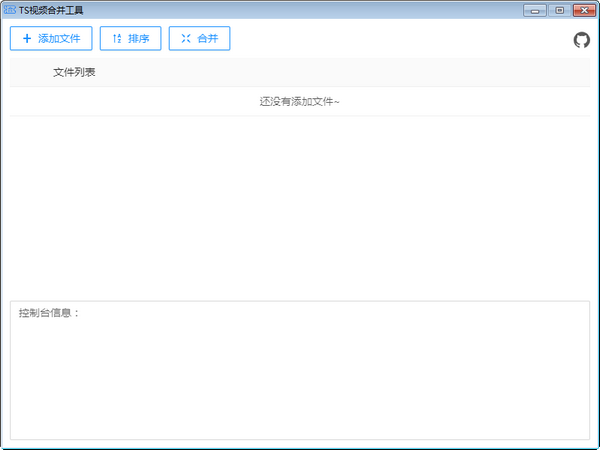Image resolution: width=600 pixels, height=450 pixels.
Task: Click the bottom-right corner of console box
Action: [585, 435]
